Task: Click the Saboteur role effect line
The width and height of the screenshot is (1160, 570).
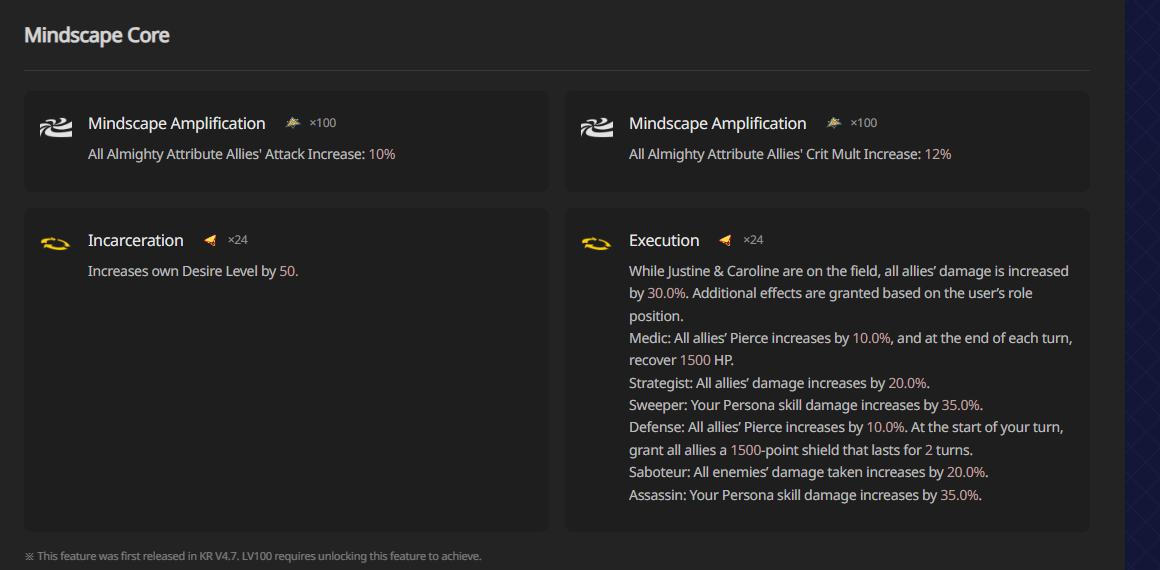Action: 809,472
